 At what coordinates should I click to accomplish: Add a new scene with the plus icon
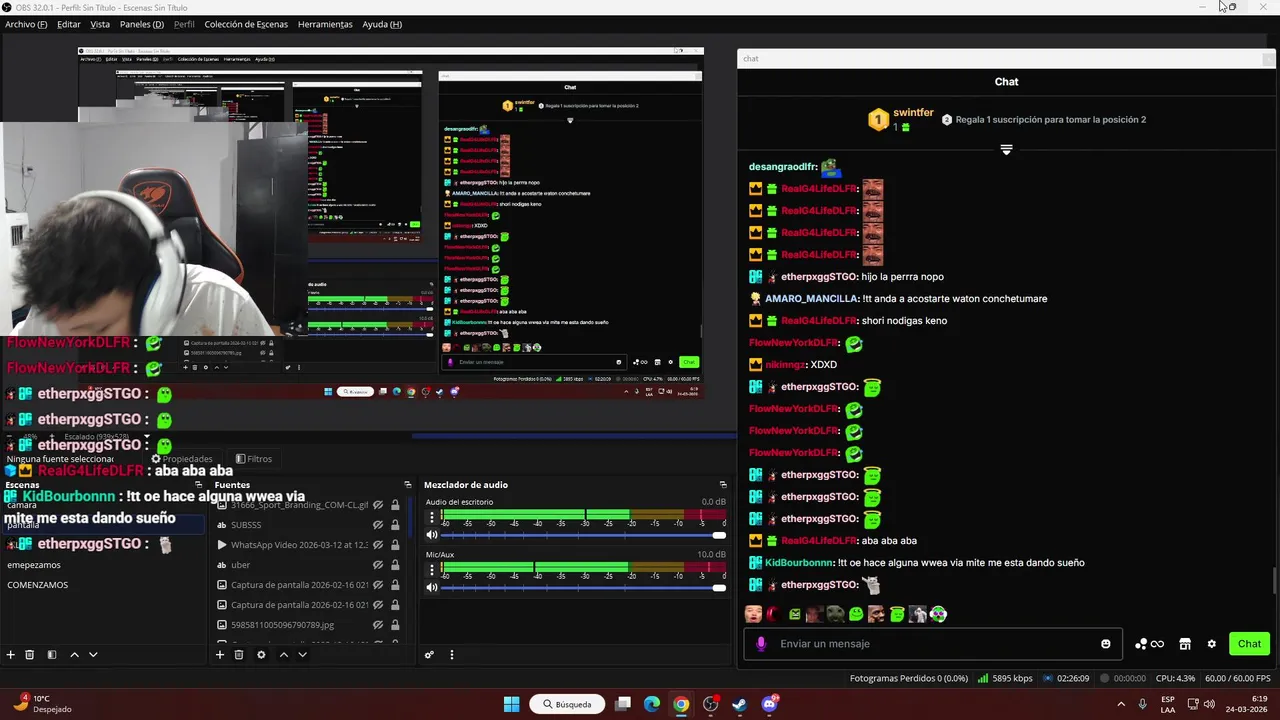(10, 655)
